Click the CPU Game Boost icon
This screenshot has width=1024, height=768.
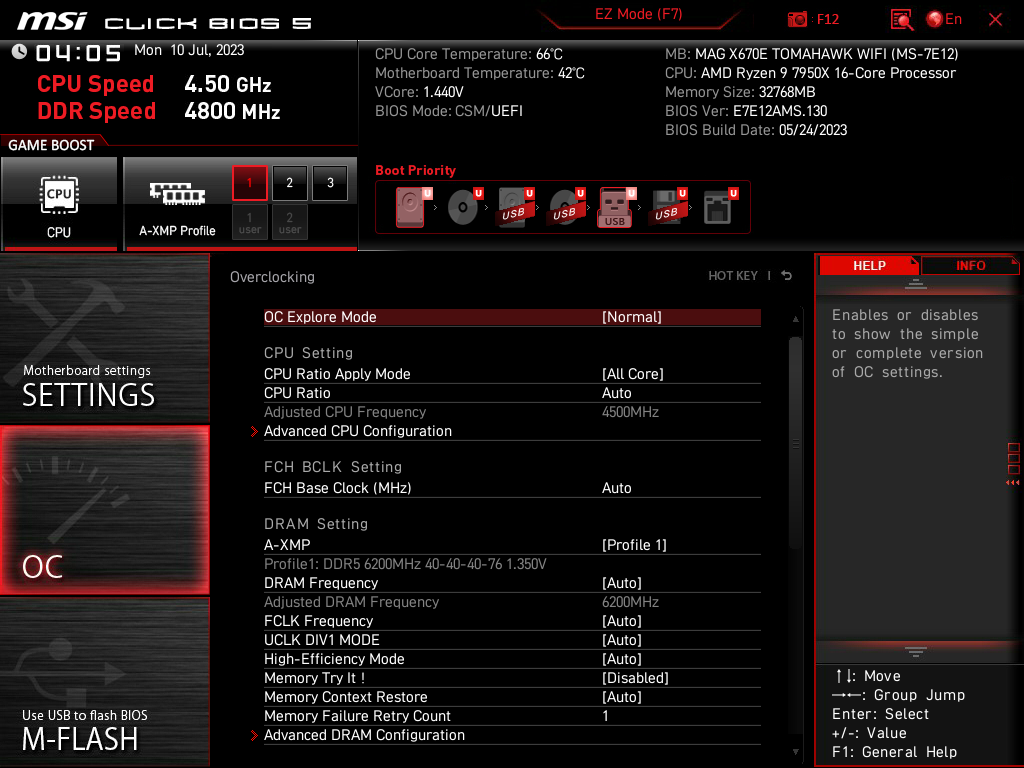pos(59,203)
